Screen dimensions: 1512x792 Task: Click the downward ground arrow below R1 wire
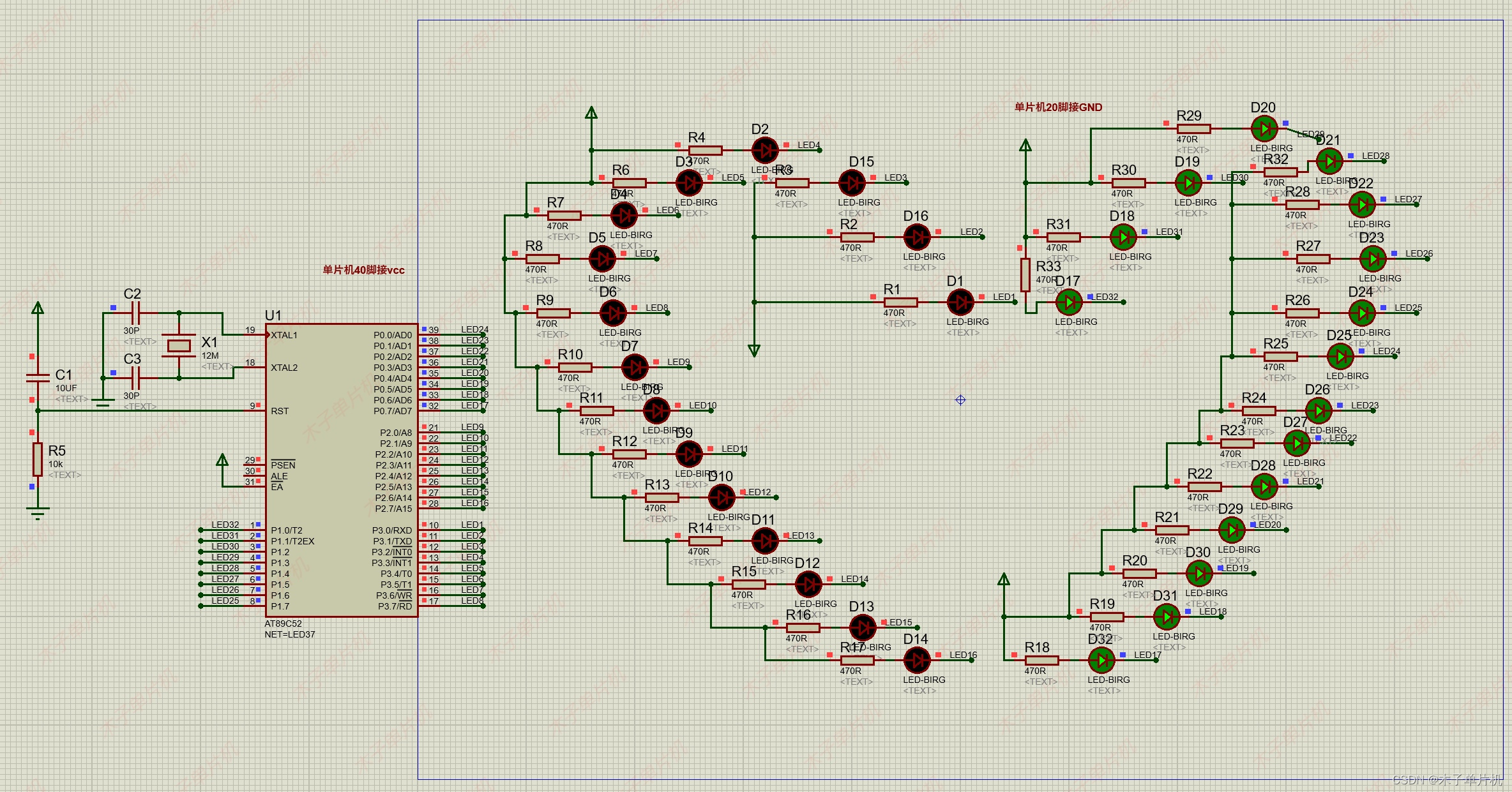point(754,350)
